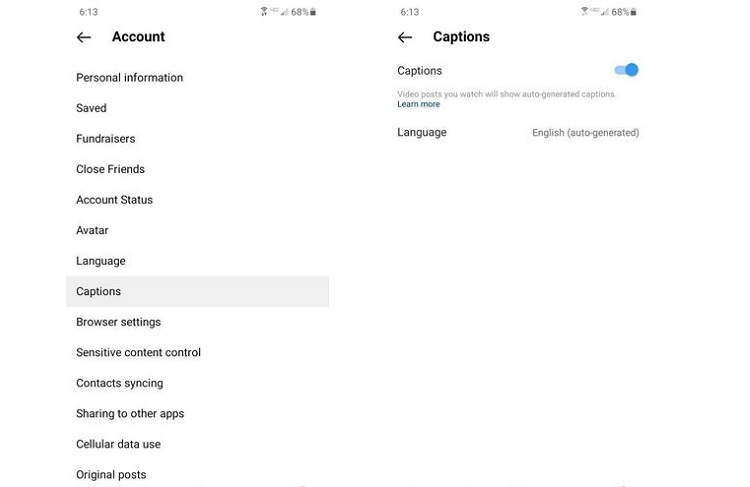Open the Avatar option
Image resolution: width=750 pixels, height=487 pixels.
pyautogui.click(x=92, y=230)
